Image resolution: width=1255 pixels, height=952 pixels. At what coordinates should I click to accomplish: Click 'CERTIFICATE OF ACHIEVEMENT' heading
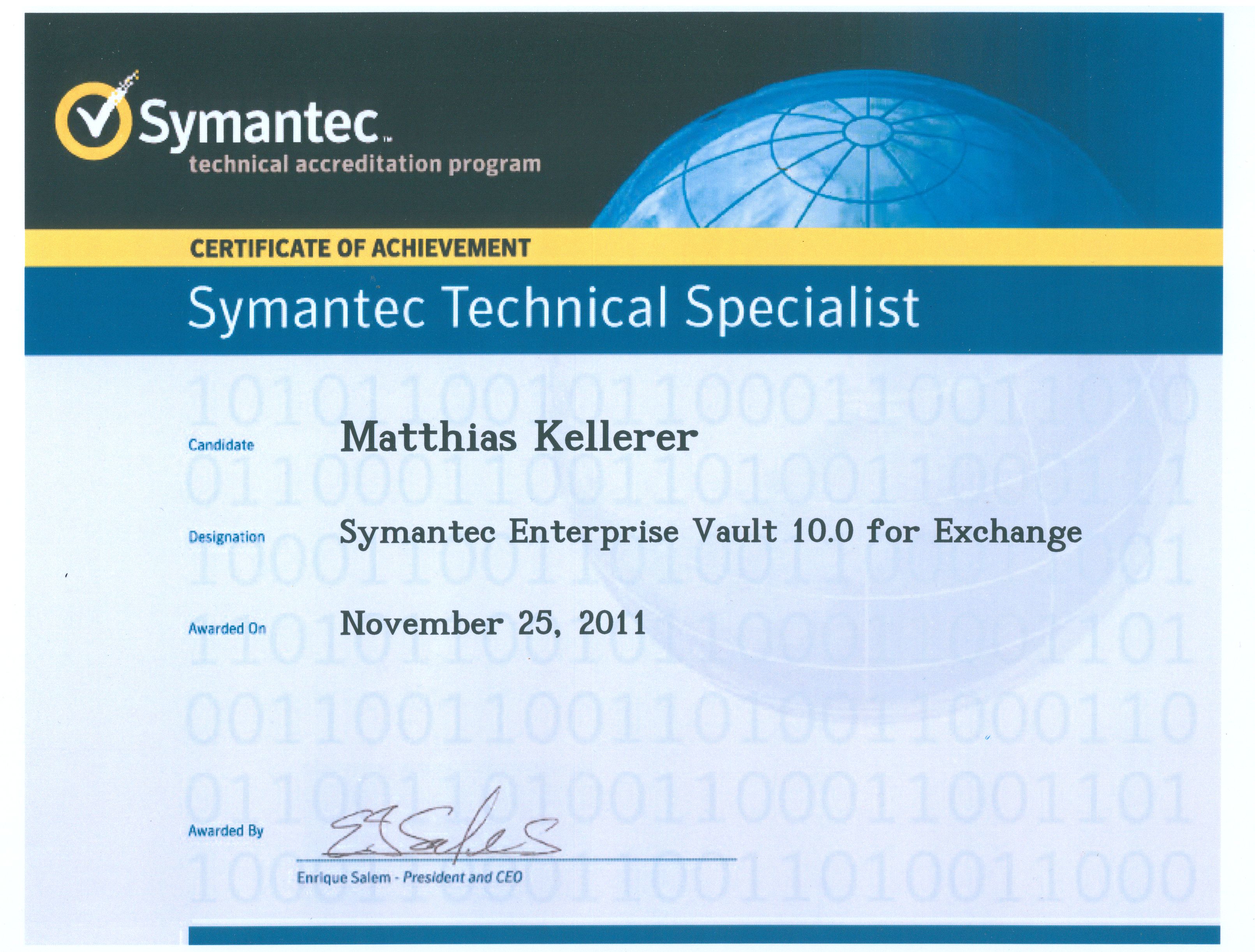[x=360, y=248]
